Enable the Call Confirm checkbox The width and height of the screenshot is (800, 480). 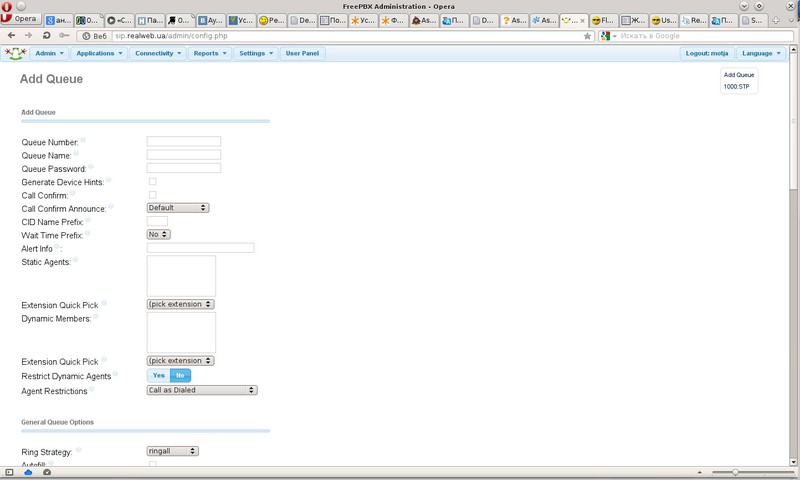(153, 195)
